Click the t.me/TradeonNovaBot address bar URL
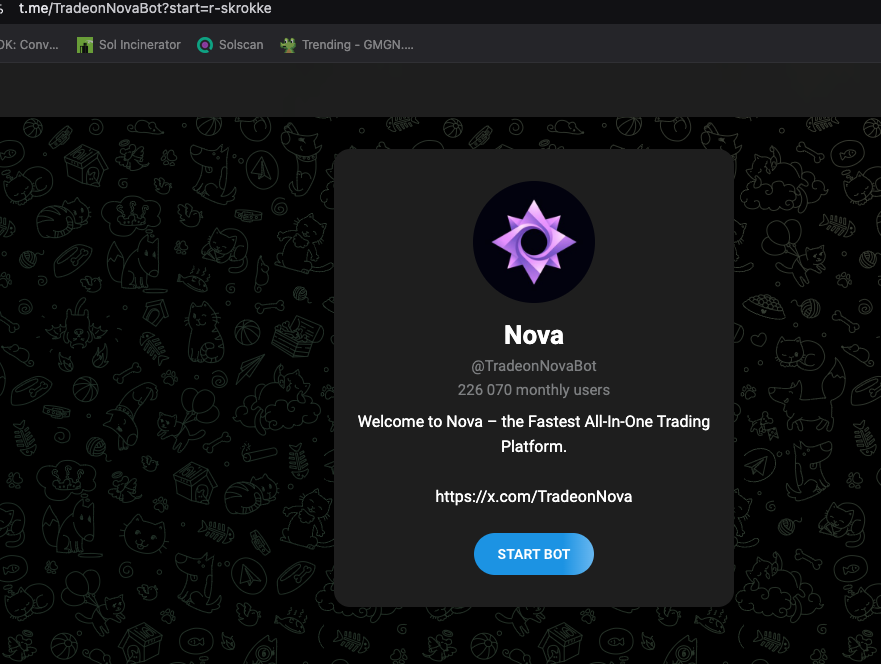Image resolution: width=881 pixels, height=664 pixels. (x=145, y=8)
